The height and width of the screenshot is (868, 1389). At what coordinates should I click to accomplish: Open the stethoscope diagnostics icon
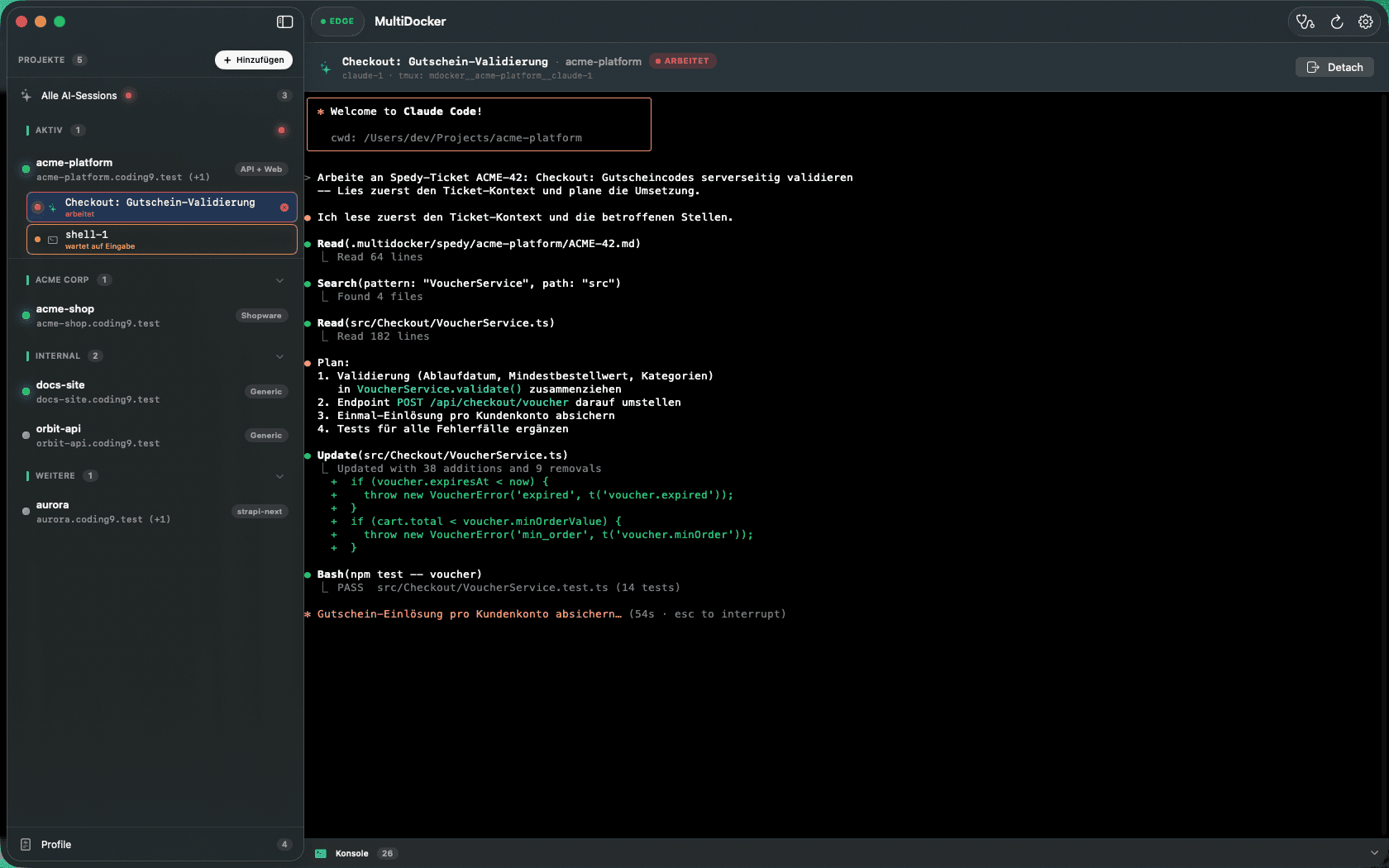(1305, 22)
